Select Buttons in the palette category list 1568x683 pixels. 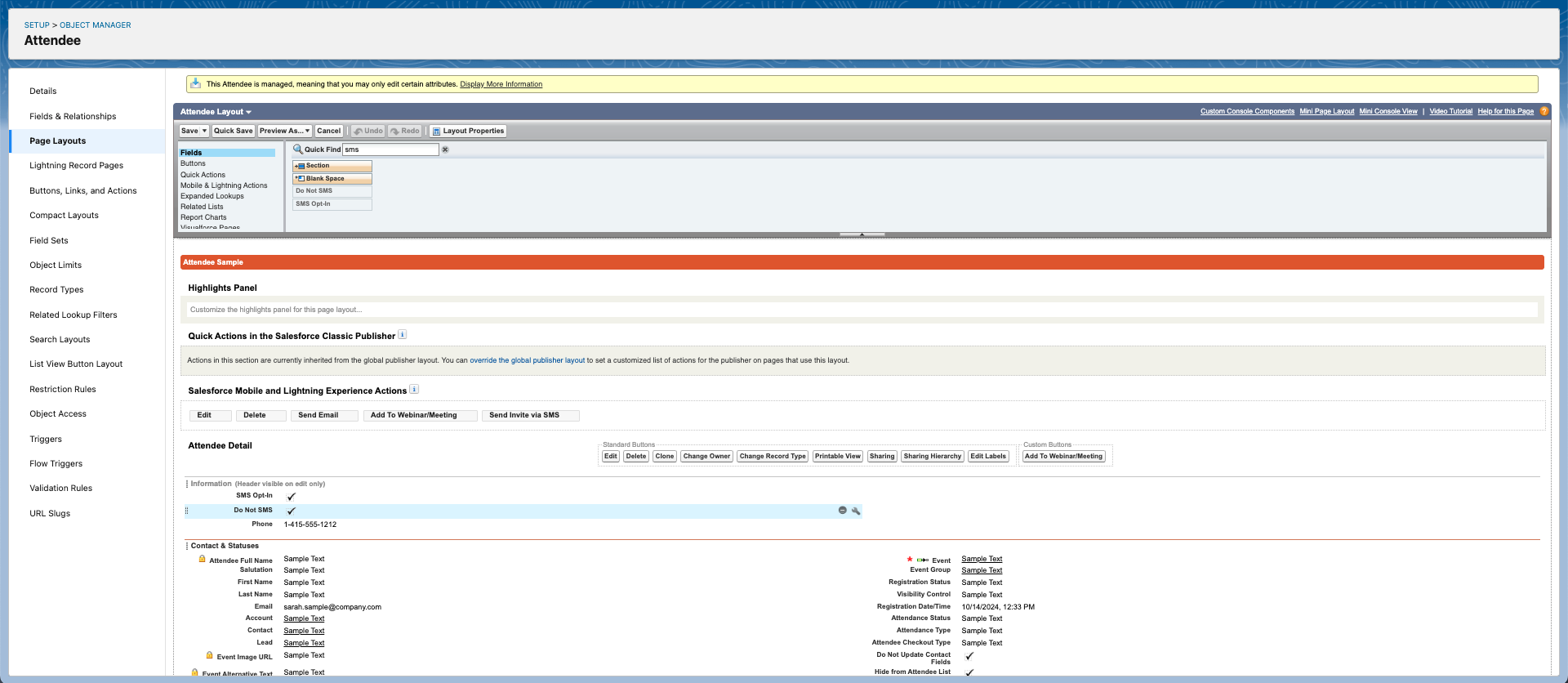click(193, 163)
